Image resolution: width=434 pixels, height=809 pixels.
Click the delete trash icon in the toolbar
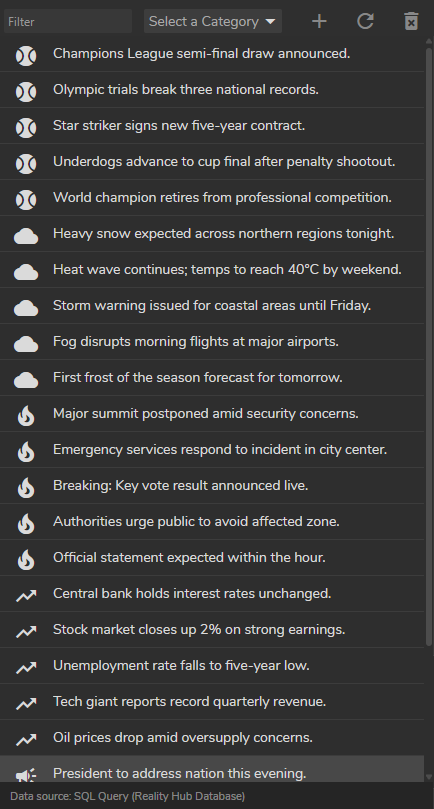pos(411,21)
